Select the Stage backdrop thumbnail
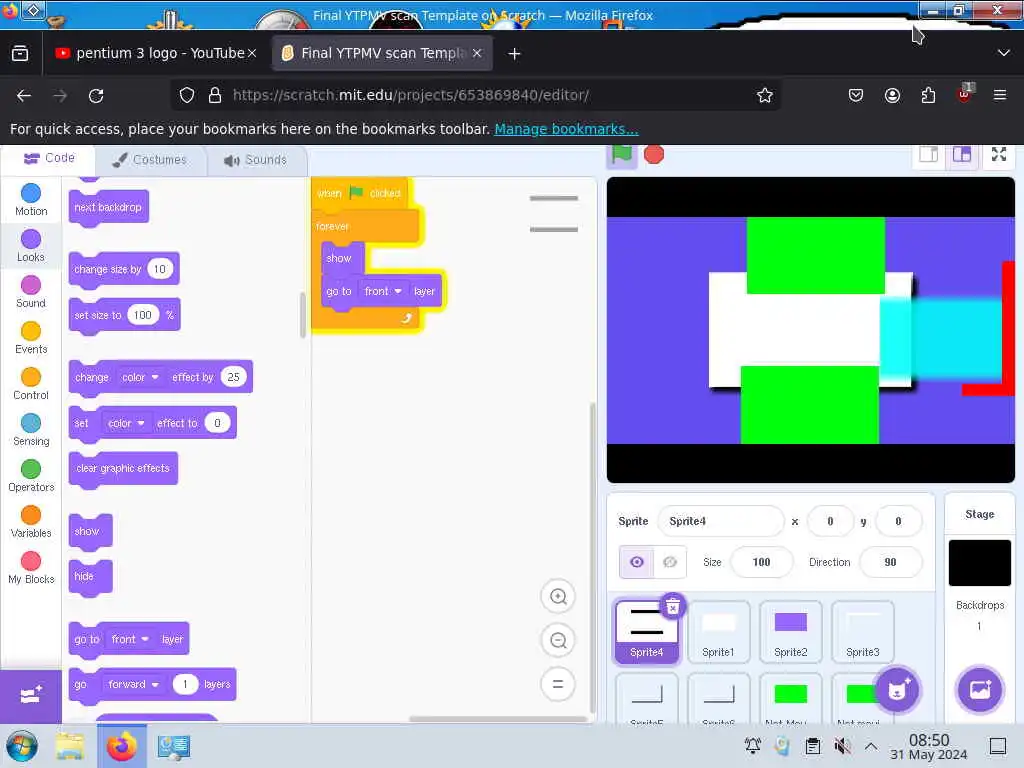 point(980,562)
